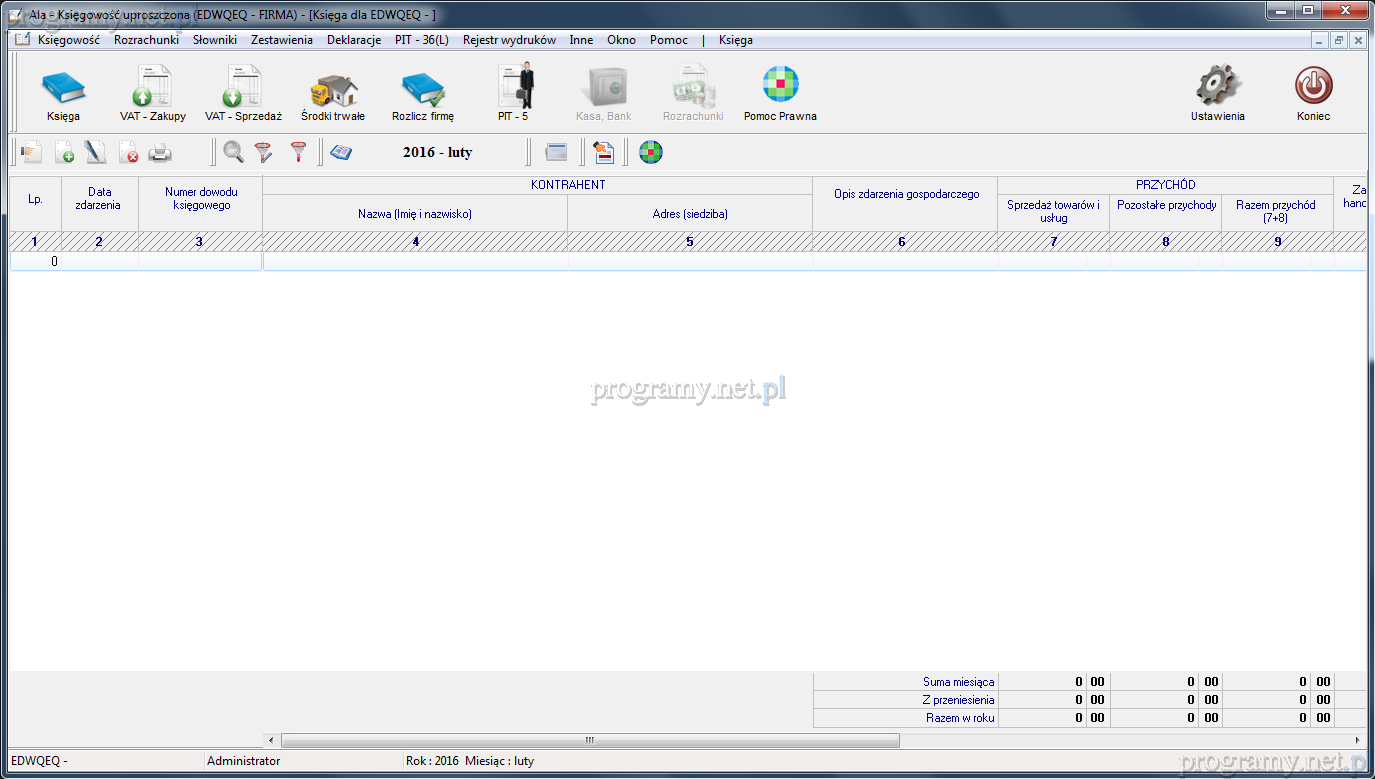This screenshot has height=779, width=1375.
Task: Click the printer icon to print
Action: click(160, 153)
